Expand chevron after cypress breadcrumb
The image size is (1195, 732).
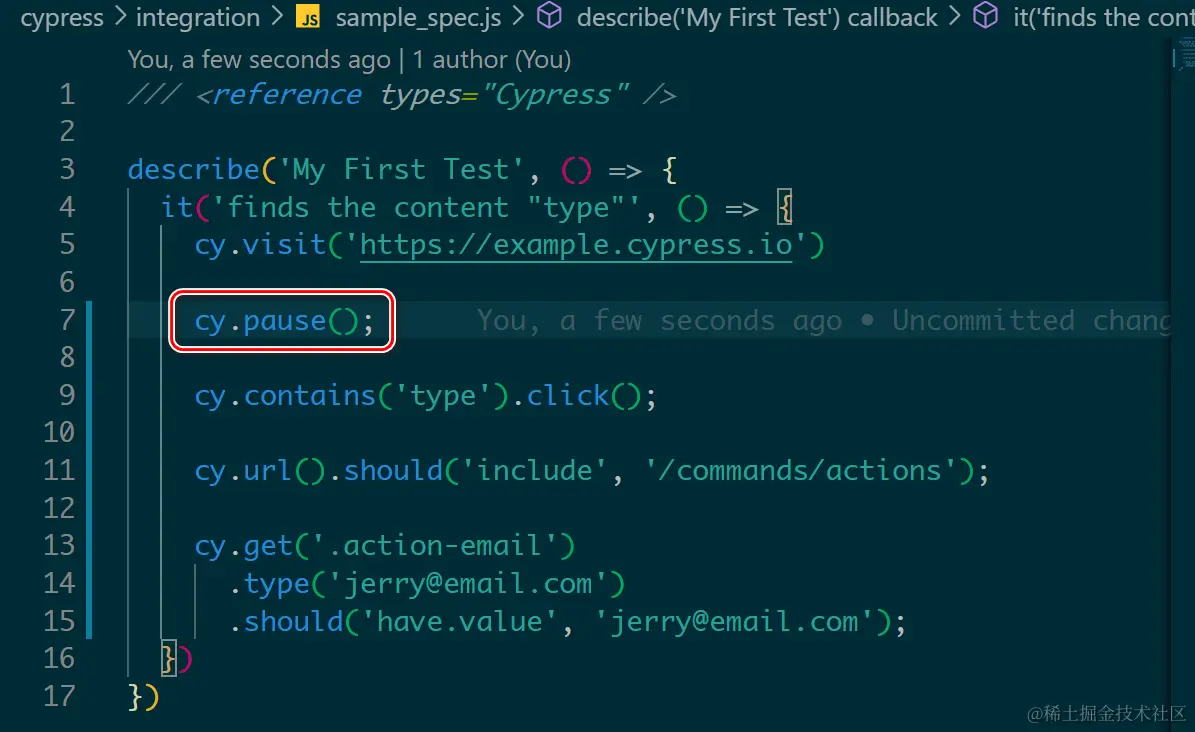(120, 17)
